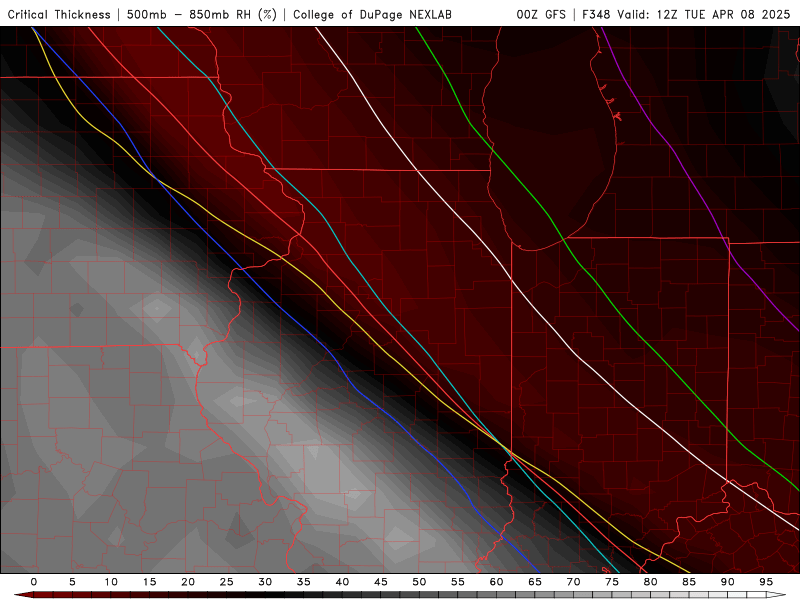Click the '45' value on the color scale
This screenshot has height=600, width=800.
tap(381, 582)
